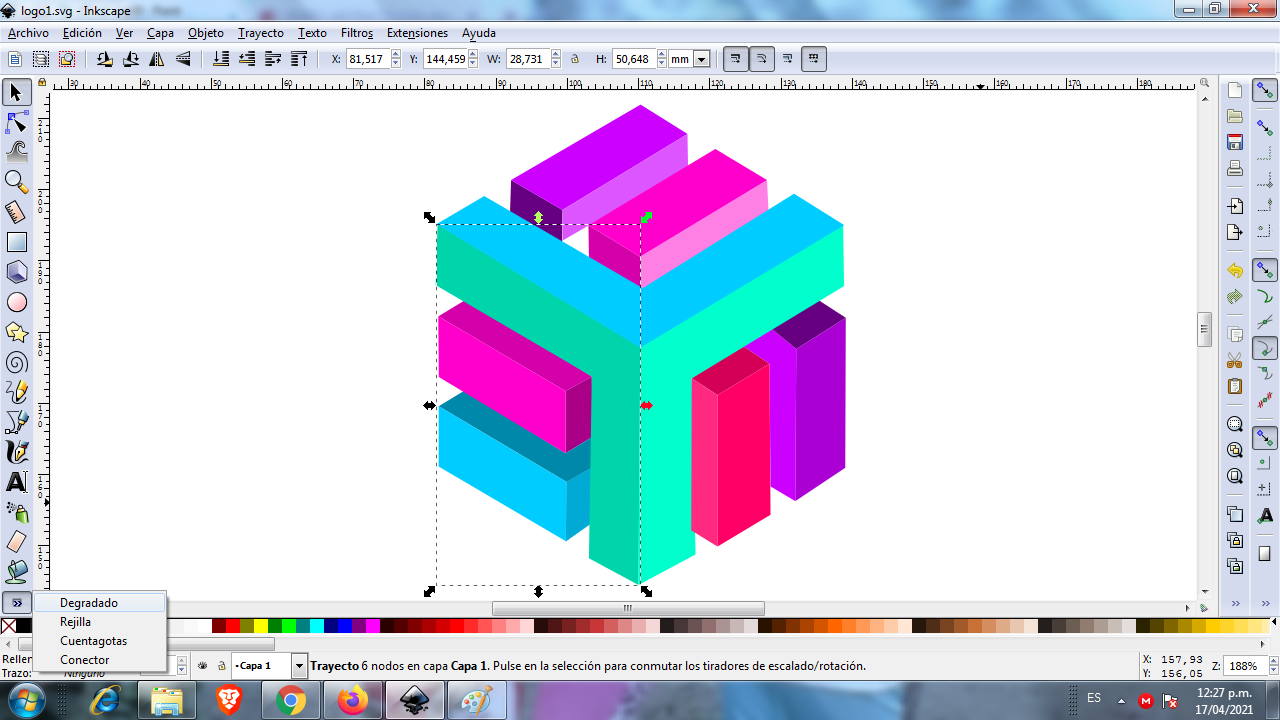This screenshot has height=720, width=1280.
Task: Click Select all objects icon
Action: (15, 59)
